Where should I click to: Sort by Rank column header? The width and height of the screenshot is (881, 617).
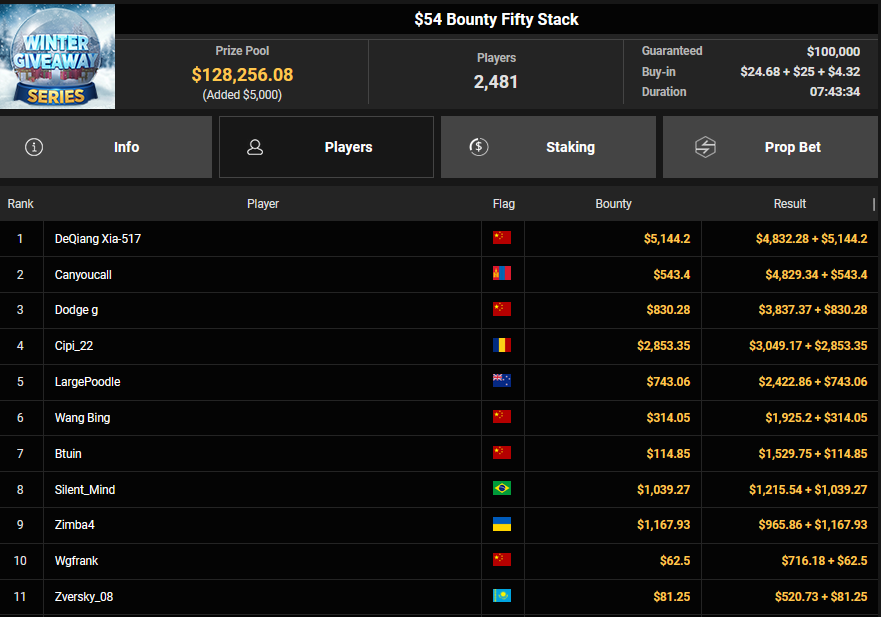click(x=21, y=204)
